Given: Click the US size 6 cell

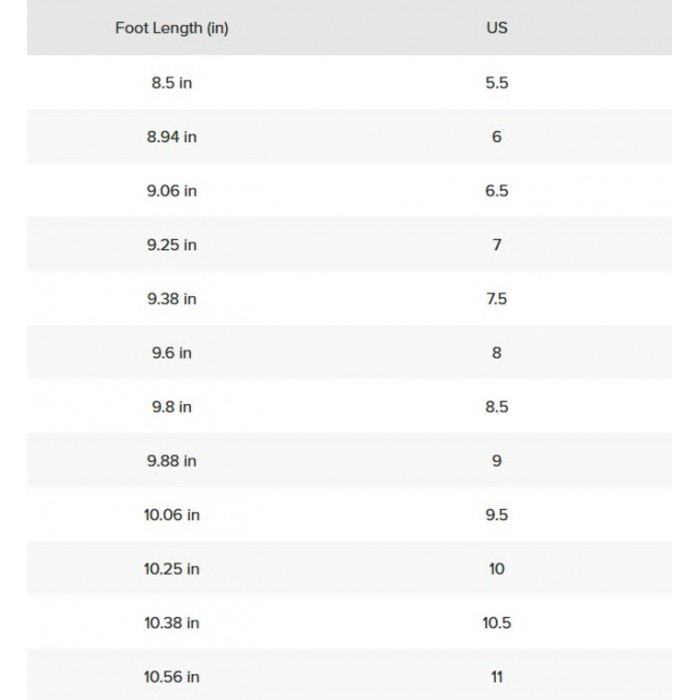Looking at the screenshot, I should pyautogui.click(x=496, y=137).
